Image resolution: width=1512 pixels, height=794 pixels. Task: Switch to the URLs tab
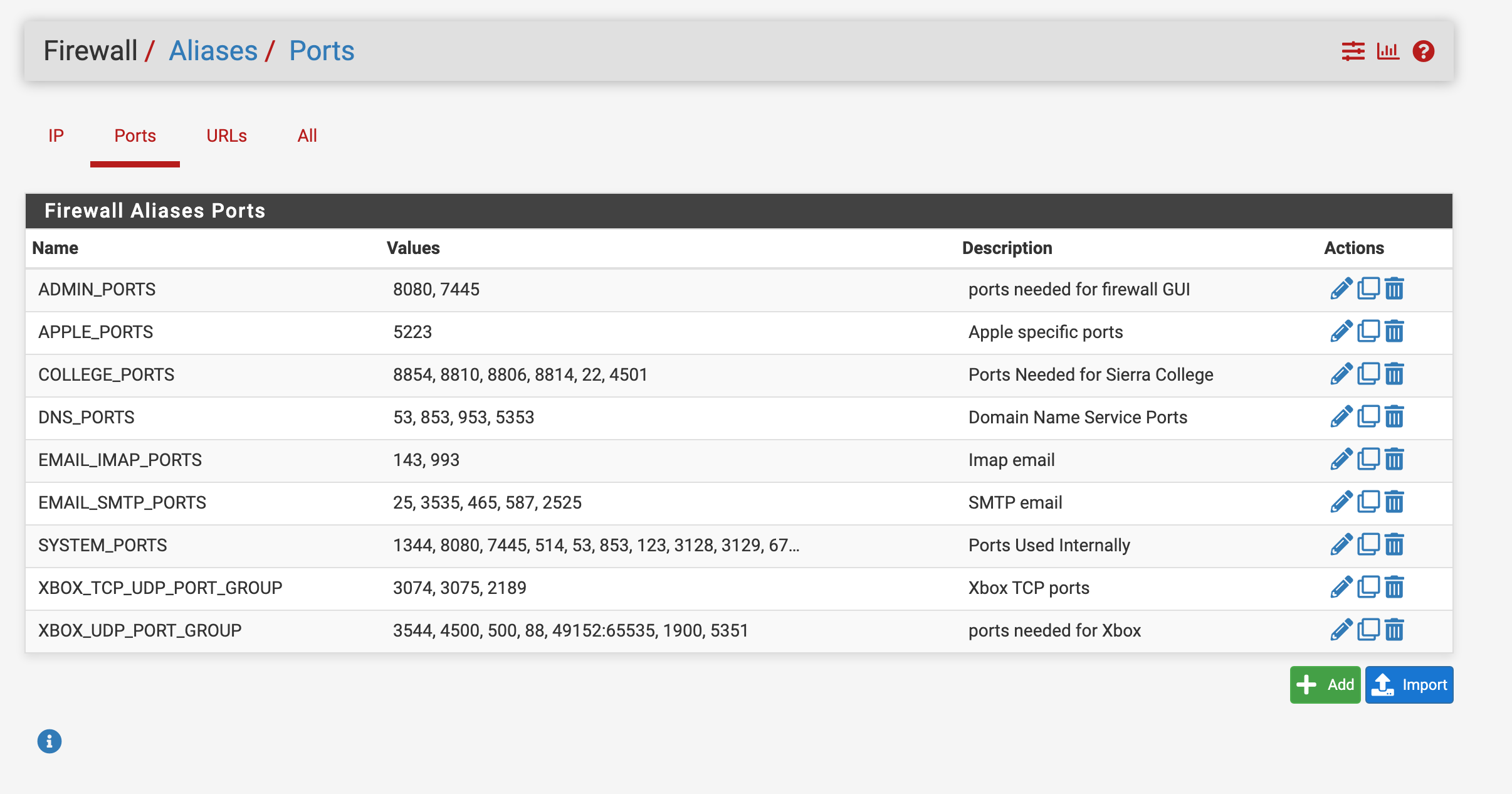pyautogui.click(x=226, y=135)
